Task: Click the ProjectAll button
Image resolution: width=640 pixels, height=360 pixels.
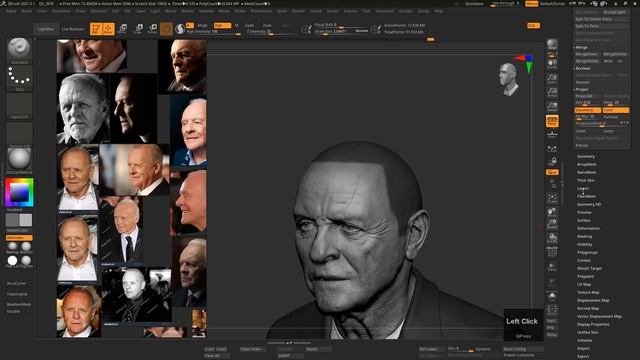Action: pos(587,96)
